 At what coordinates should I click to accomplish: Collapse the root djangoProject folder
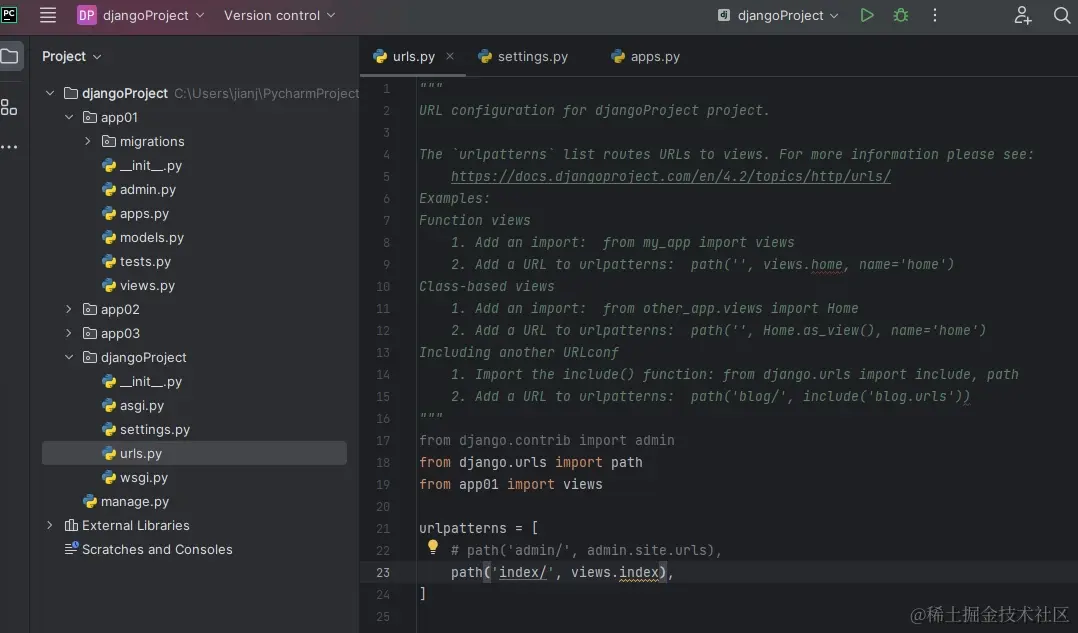pyautogui.click(x=50, y=93)
